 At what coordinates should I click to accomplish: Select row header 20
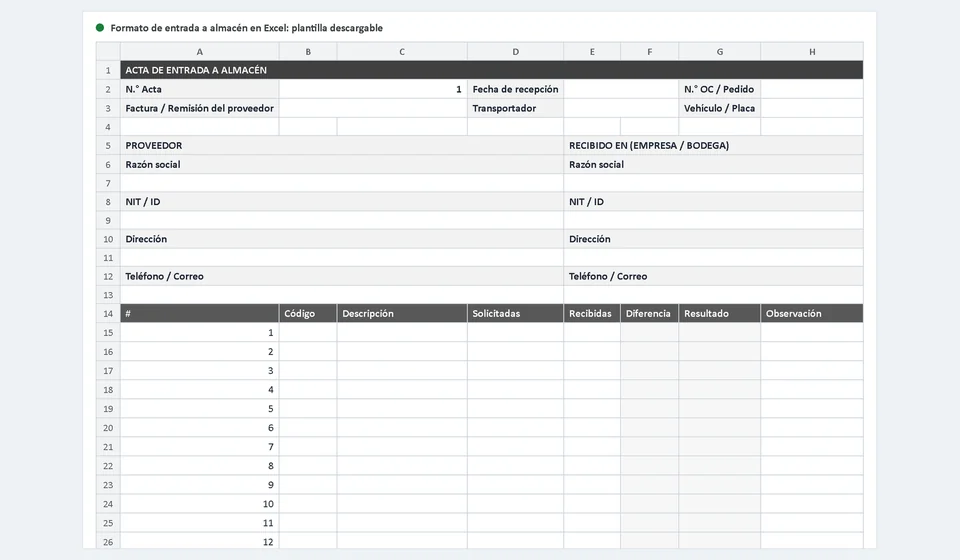(108, 428)
